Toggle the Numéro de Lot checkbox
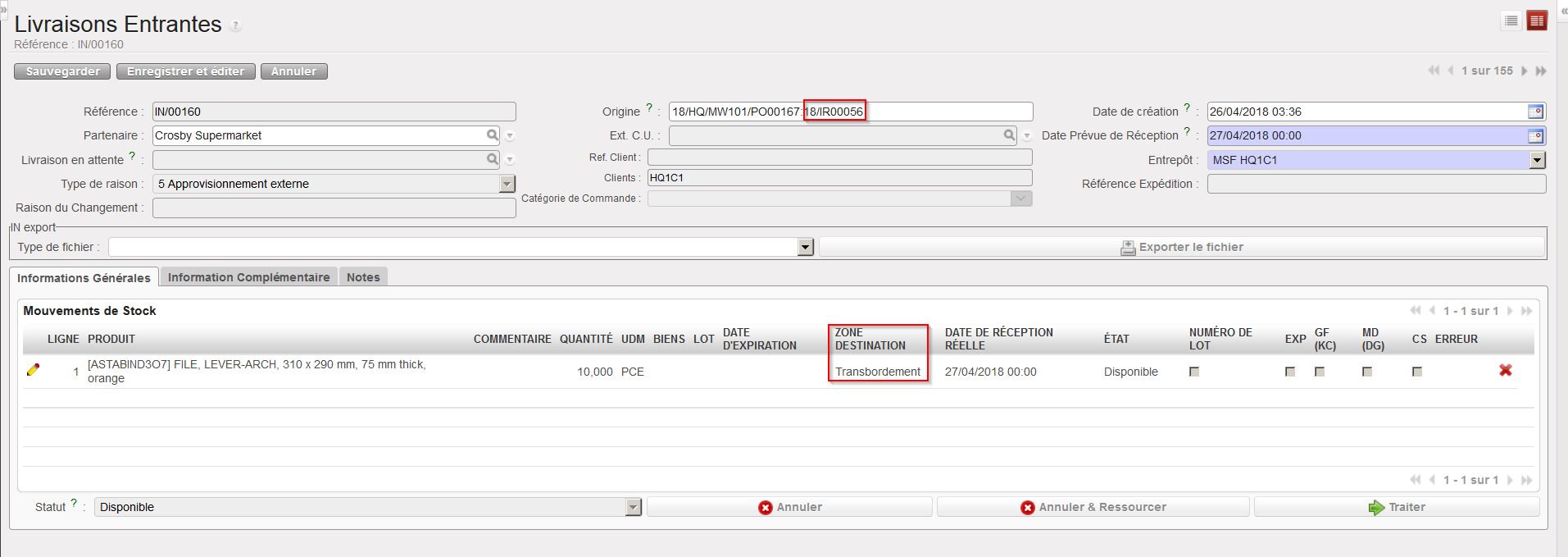 [1194, 372]
